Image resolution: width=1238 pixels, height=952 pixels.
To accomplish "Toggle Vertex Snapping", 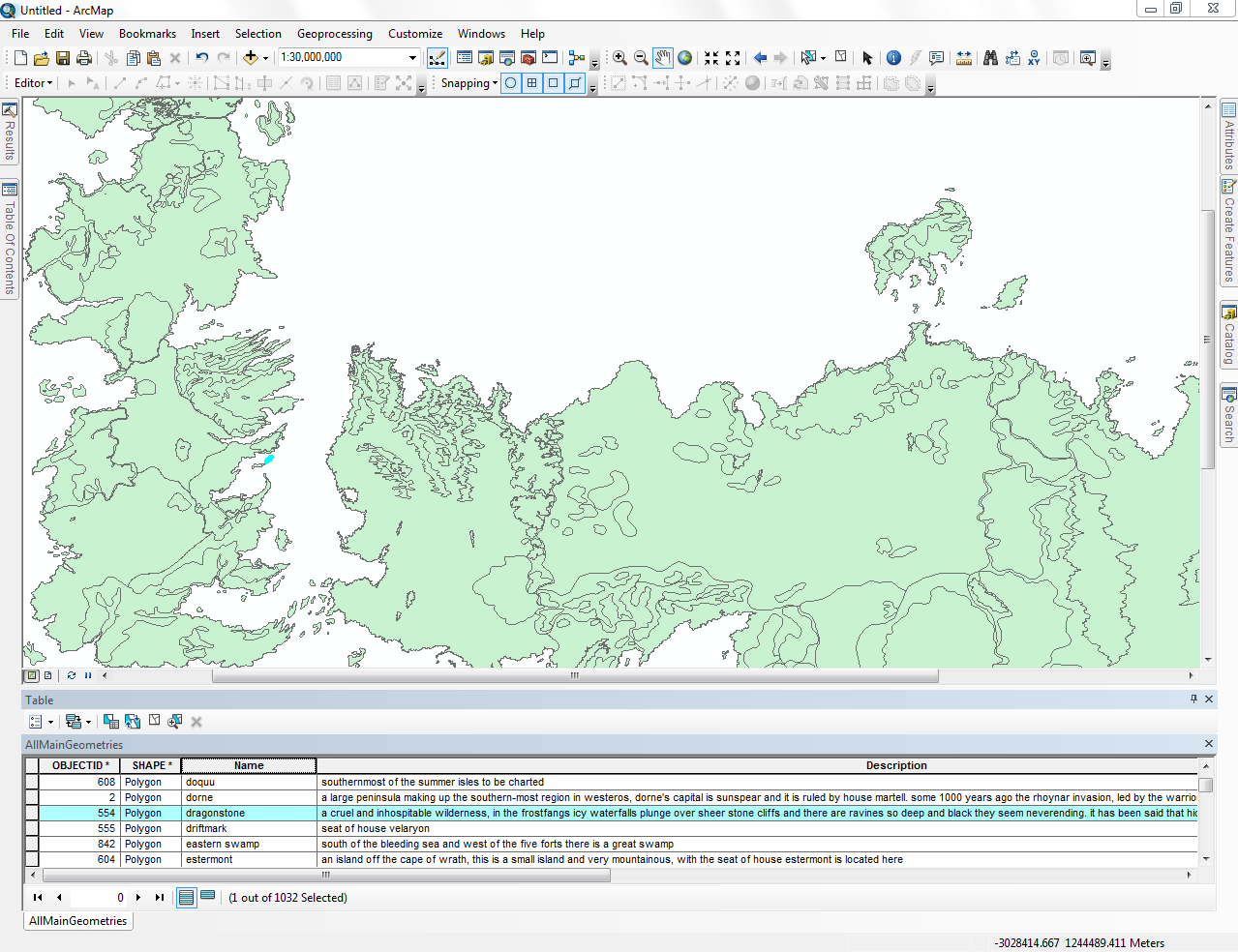I will [554, 83].
